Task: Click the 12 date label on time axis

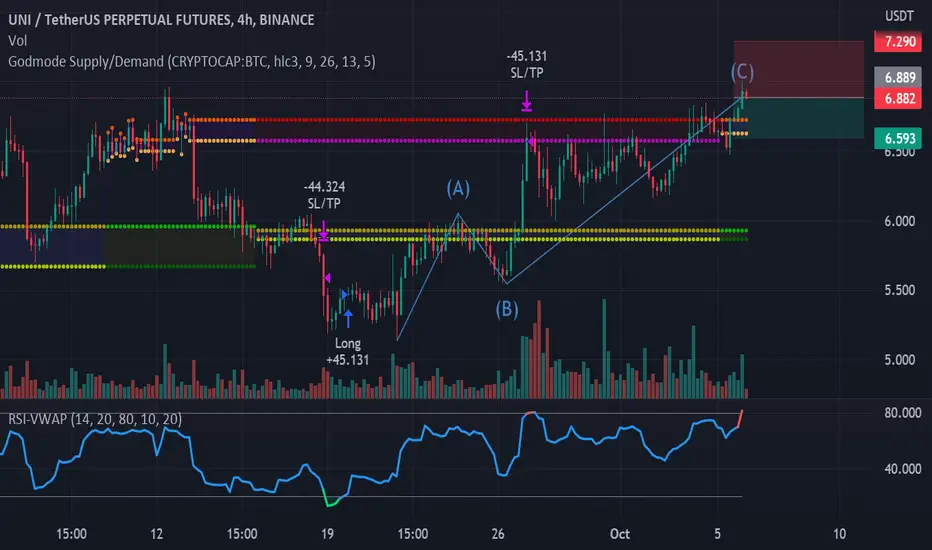Action: pos(156,534)
